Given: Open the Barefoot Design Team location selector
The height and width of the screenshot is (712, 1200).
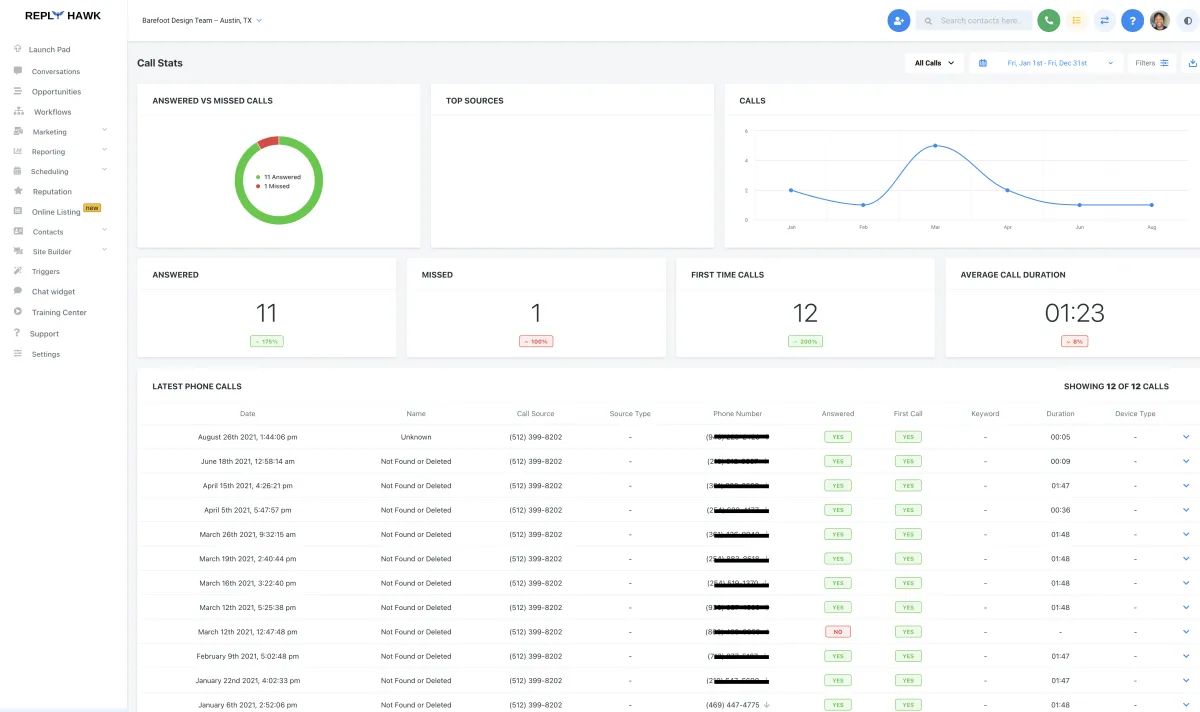Looking at the screenshot, I should pyautogui.click(x=202, y=20).
